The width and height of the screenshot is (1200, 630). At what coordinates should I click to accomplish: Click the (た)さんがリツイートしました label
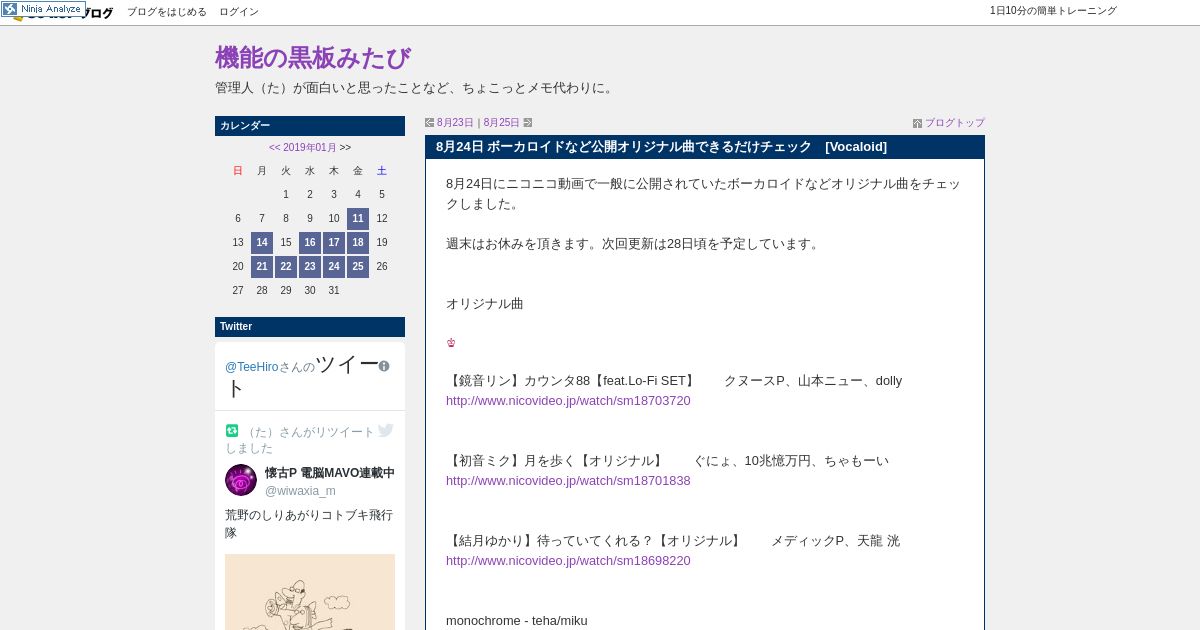[x=300, y=440]
